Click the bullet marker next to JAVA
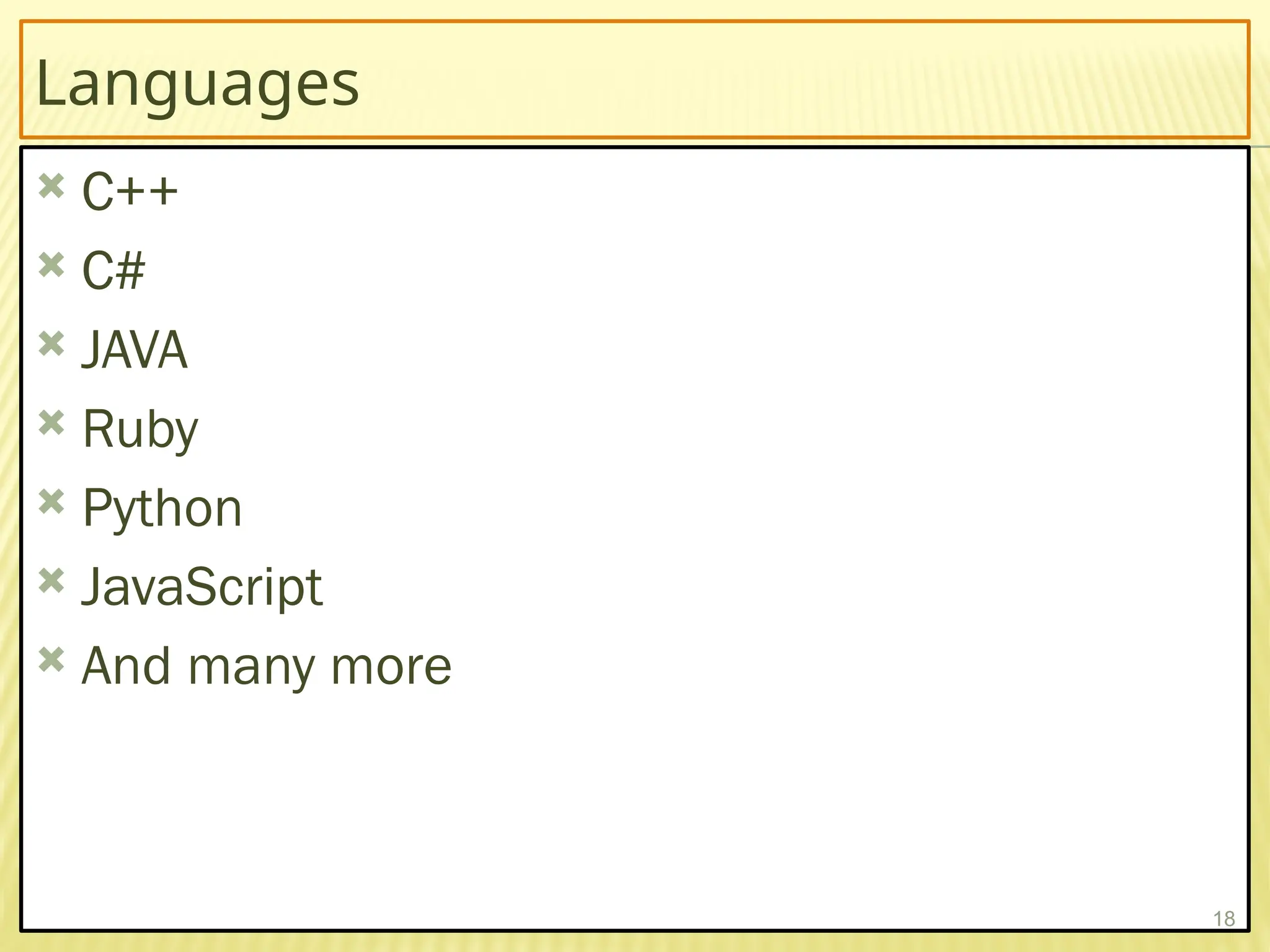The image size is (1270, 952). click(x=51, y=344)
